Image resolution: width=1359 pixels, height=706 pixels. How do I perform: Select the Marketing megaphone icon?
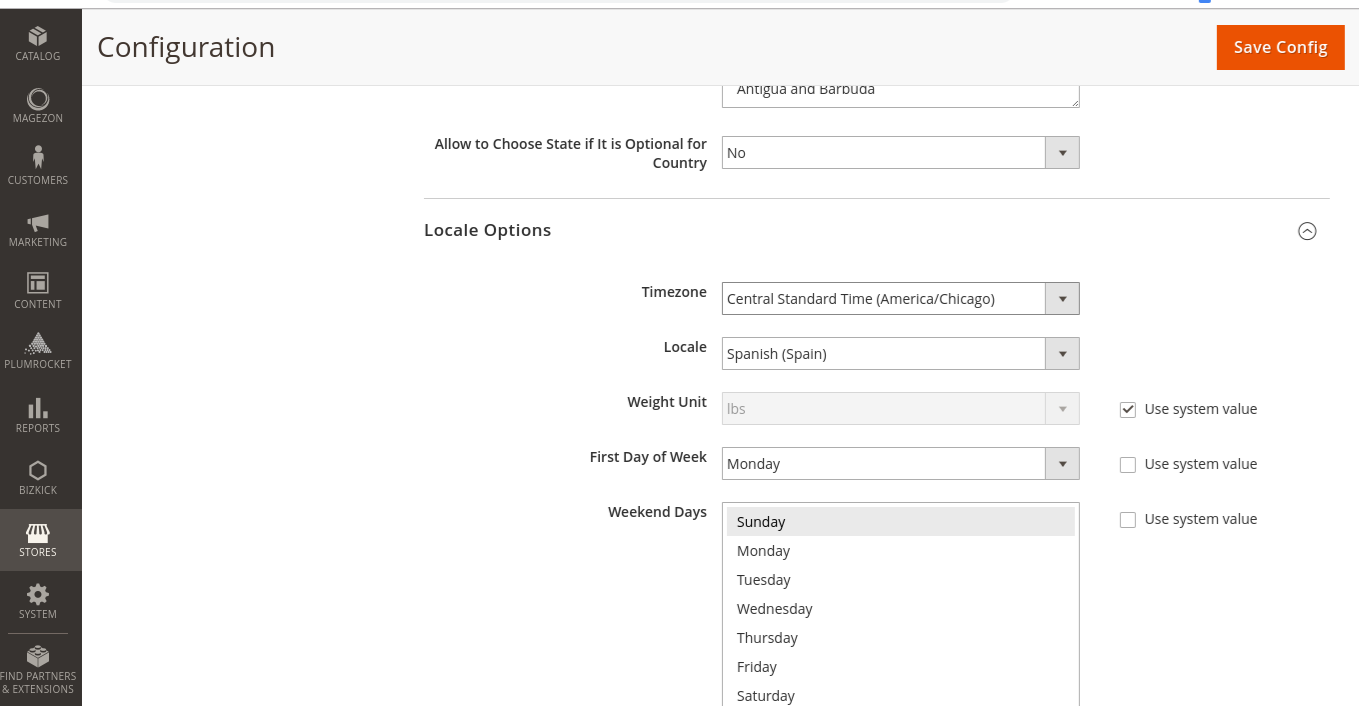tap(38, 227)
